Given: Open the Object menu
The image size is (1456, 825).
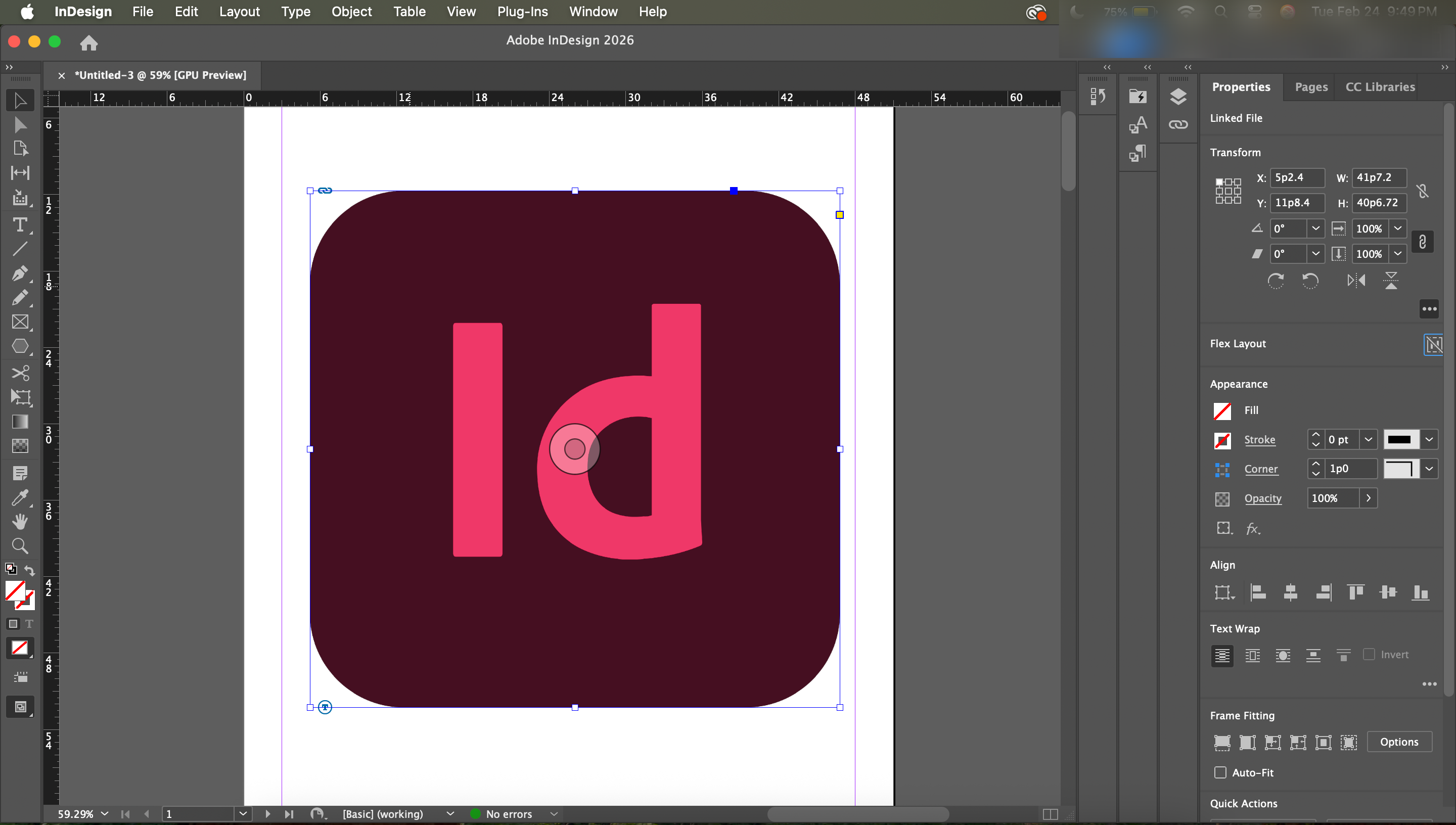Looking at the screenshot, I should pos(351,11).
